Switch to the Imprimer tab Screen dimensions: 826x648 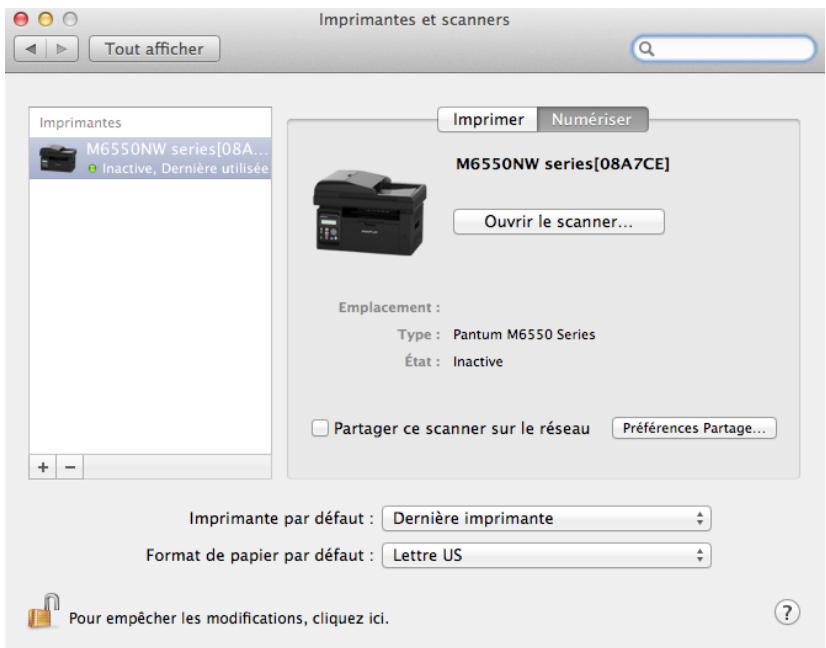pyautogui.click(x=488, y=120)
